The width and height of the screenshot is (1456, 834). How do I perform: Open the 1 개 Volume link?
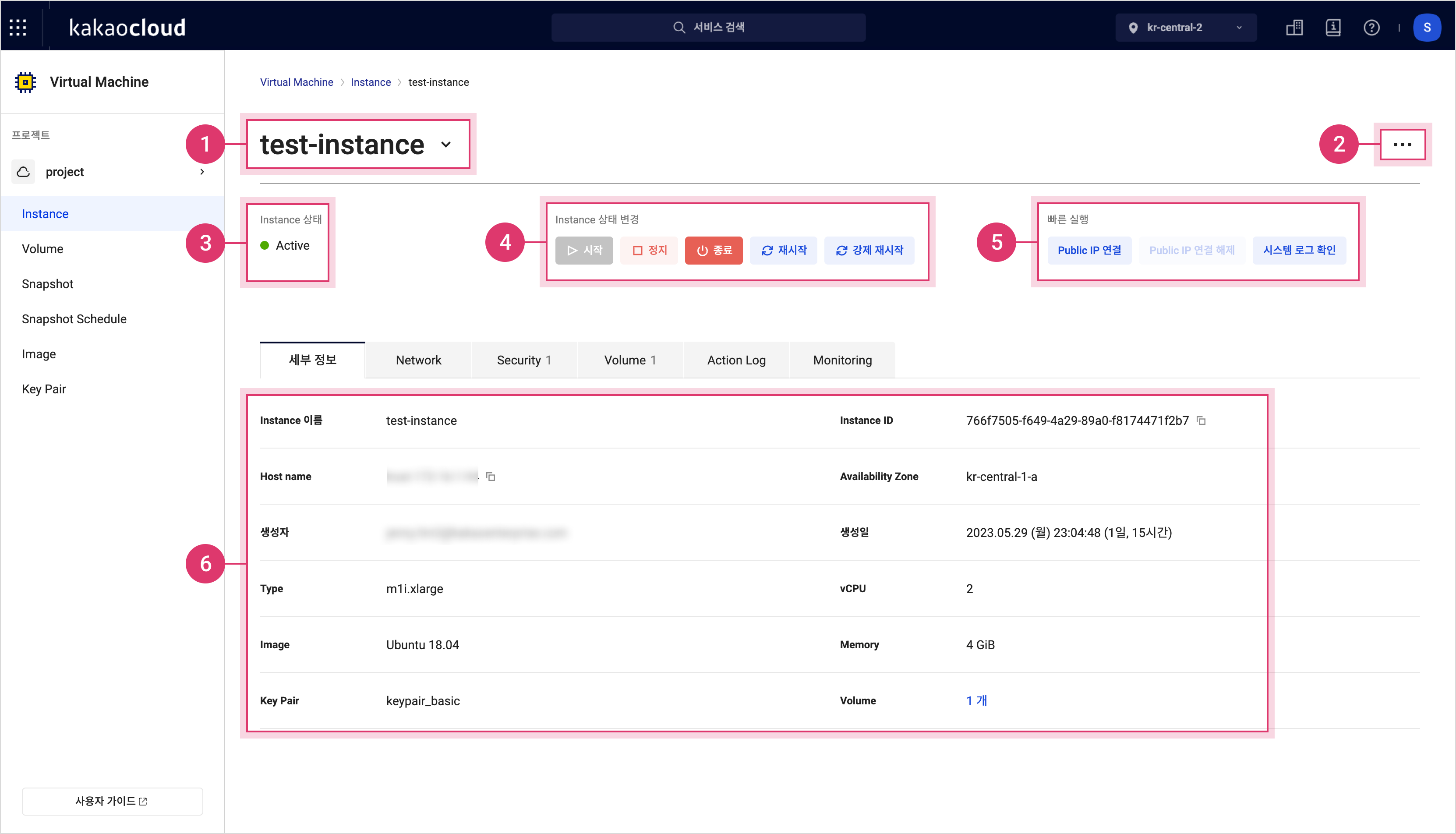tap(976, 700)
